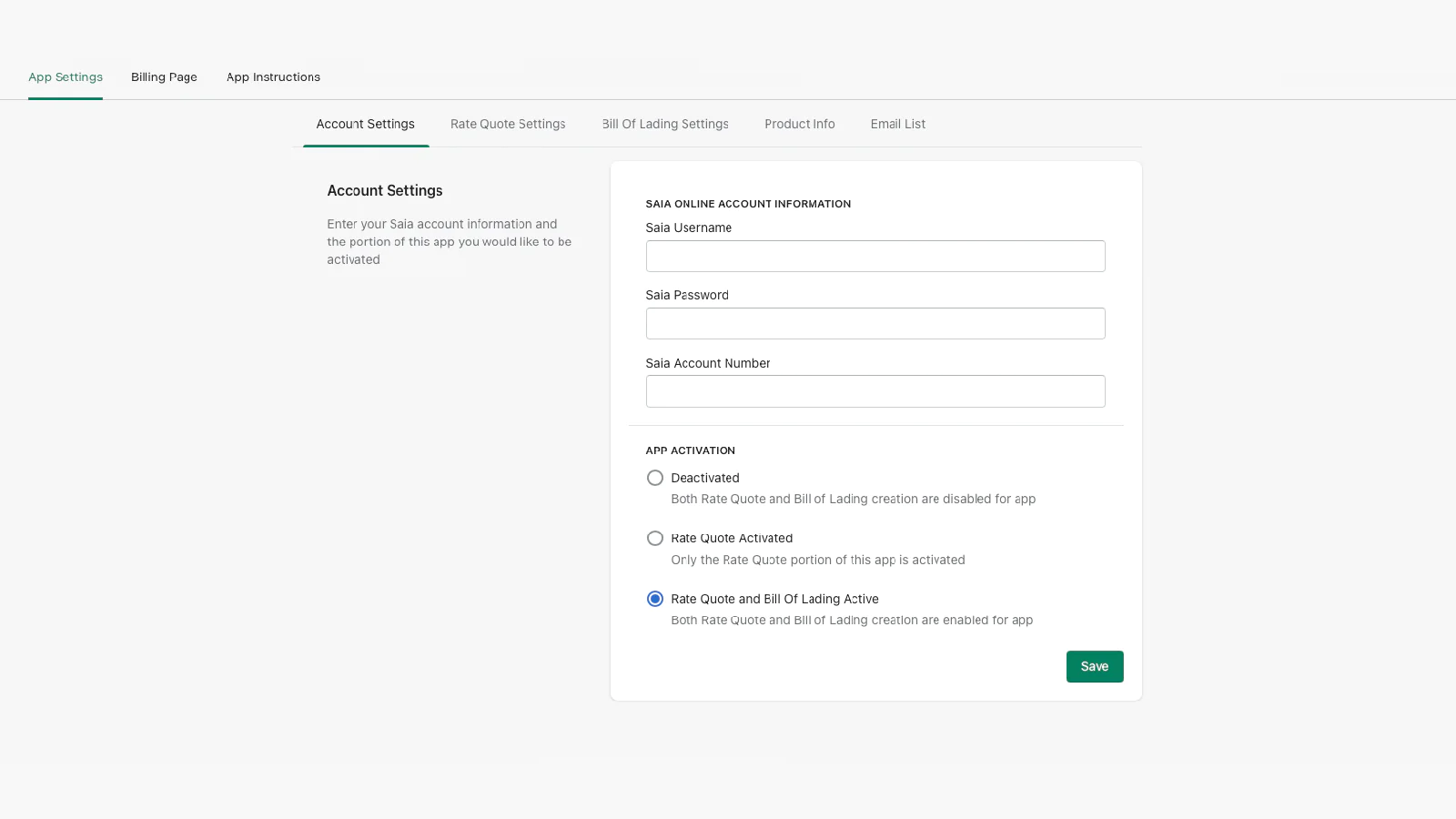Screen dimensions: 1456x819
Task: Switch to the Product Info tab
Action: click(800, 124)
